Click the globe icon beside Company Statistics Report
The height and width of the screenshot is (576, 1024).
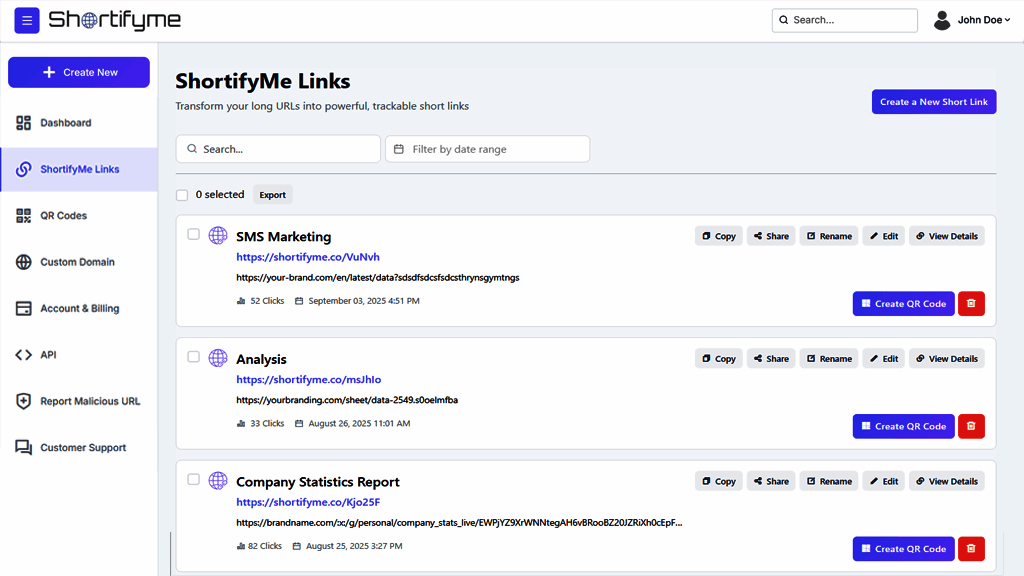click(218, 481)
